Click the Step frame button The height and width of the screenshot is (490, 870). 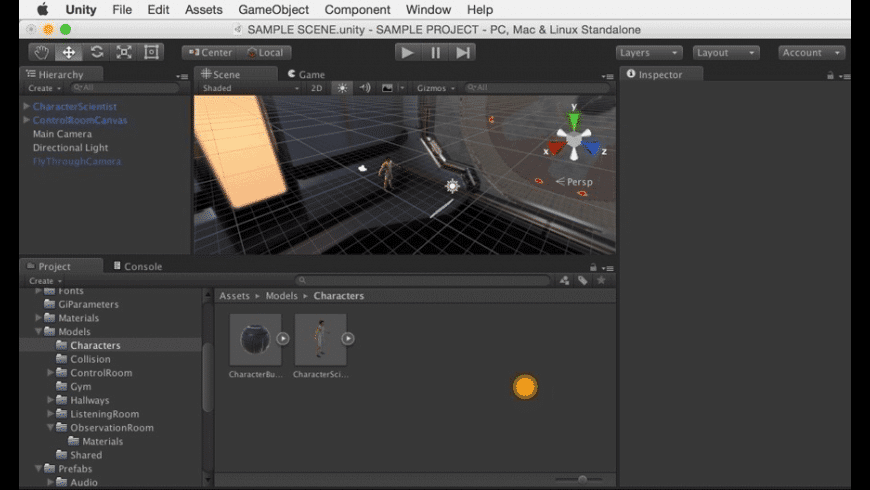click(x=462, y=52)
